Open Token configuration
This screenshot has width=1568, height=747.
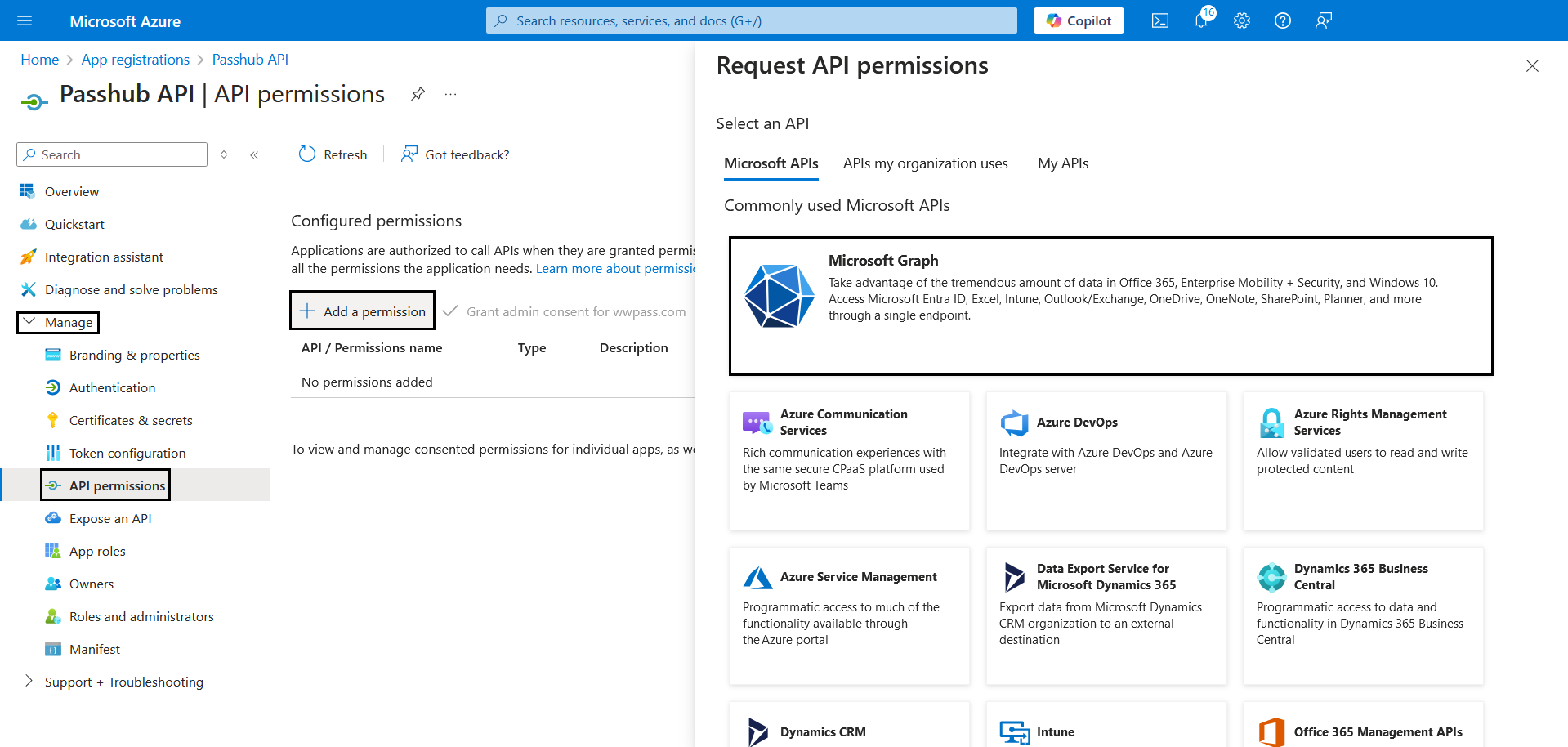click(127, 453)
